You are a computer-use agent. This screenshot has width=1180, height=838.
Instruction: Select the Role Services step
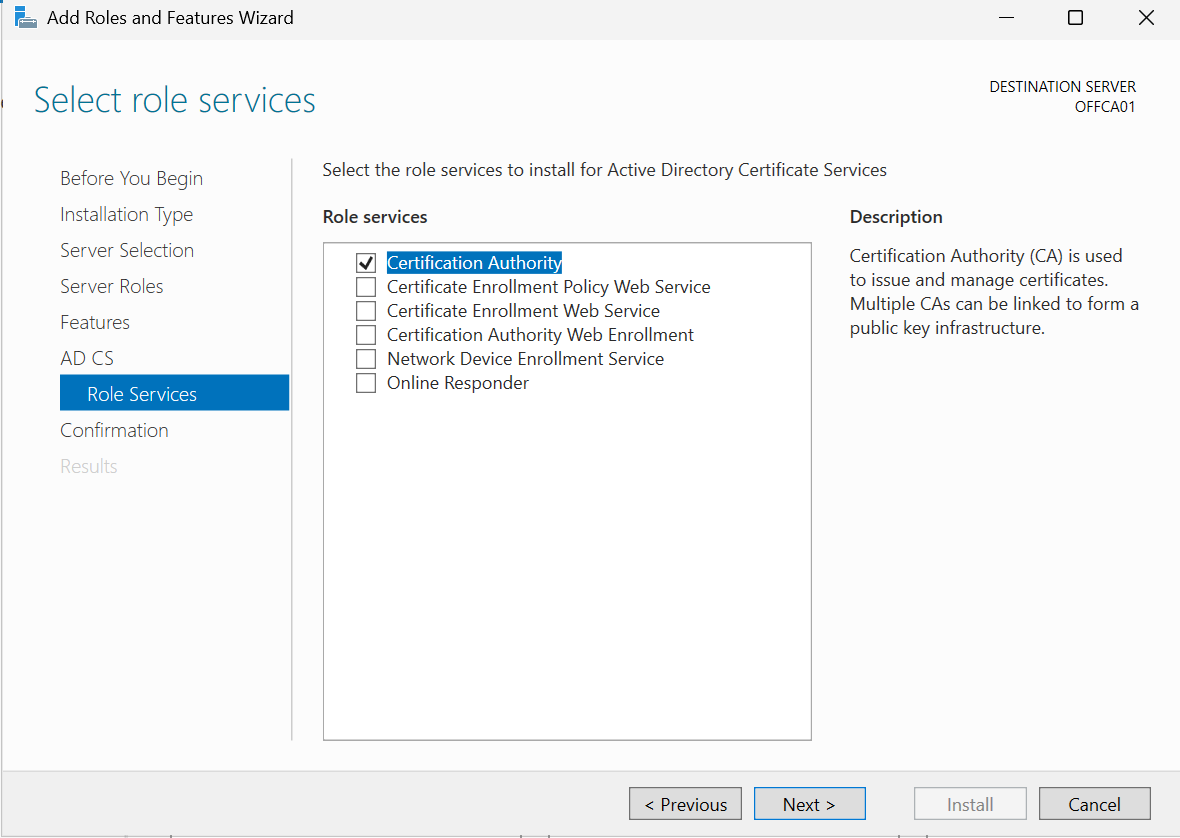pos(142,395)
